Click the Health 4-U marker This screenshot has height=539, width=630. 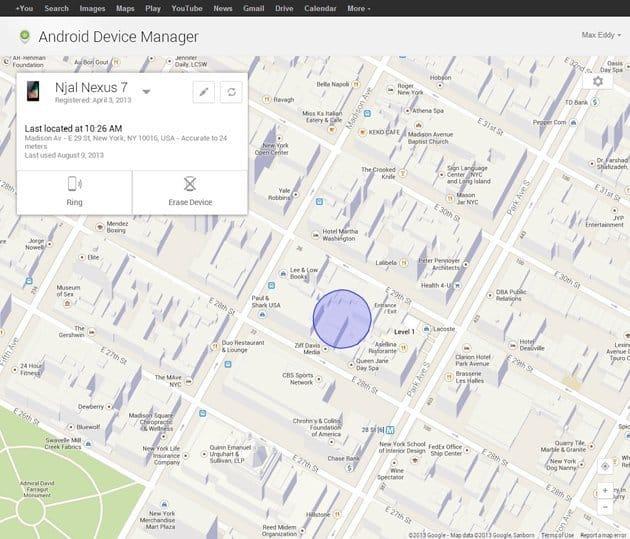(x=458, y=286)
